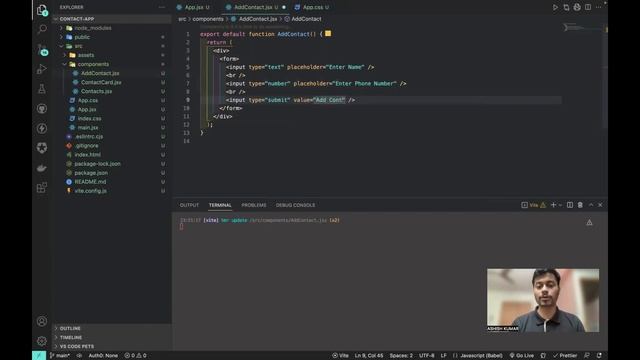Click Go Live in the status bar
Image resolution: width=640 pixels, height=360 pixels.
coord(522,356)
